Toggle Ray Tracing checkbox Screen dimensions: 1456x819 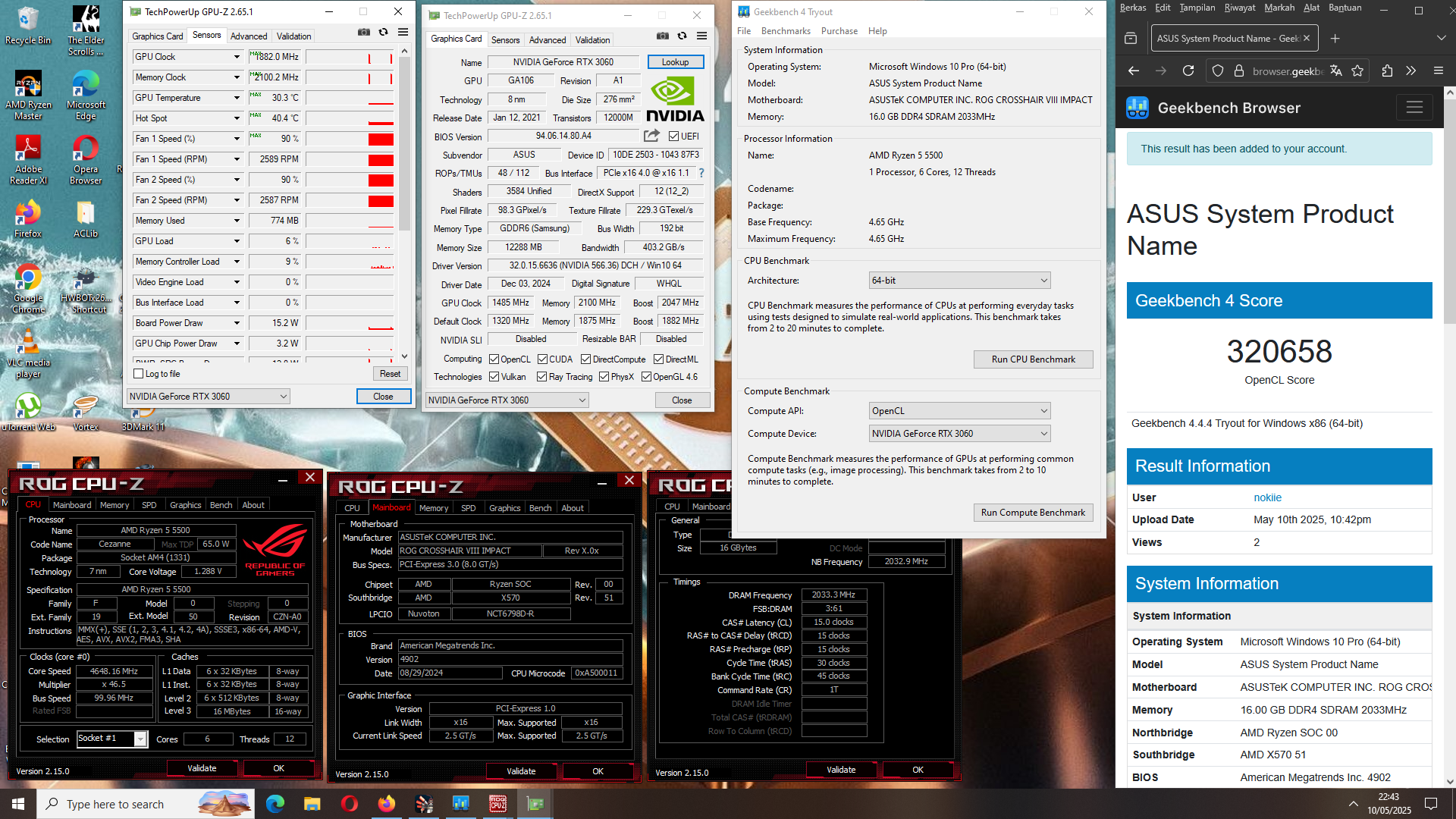tap(542, 377)
